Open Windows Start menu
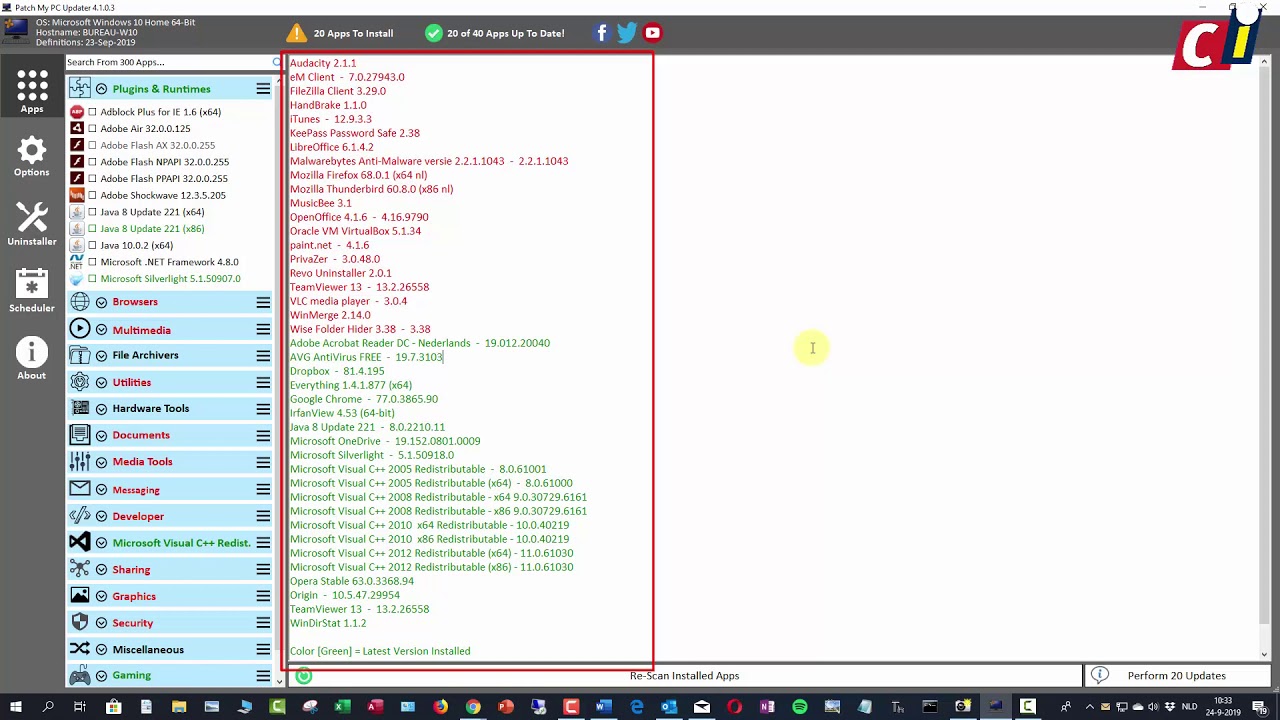Screen dimensions: 1280x720 pos(15,707)
